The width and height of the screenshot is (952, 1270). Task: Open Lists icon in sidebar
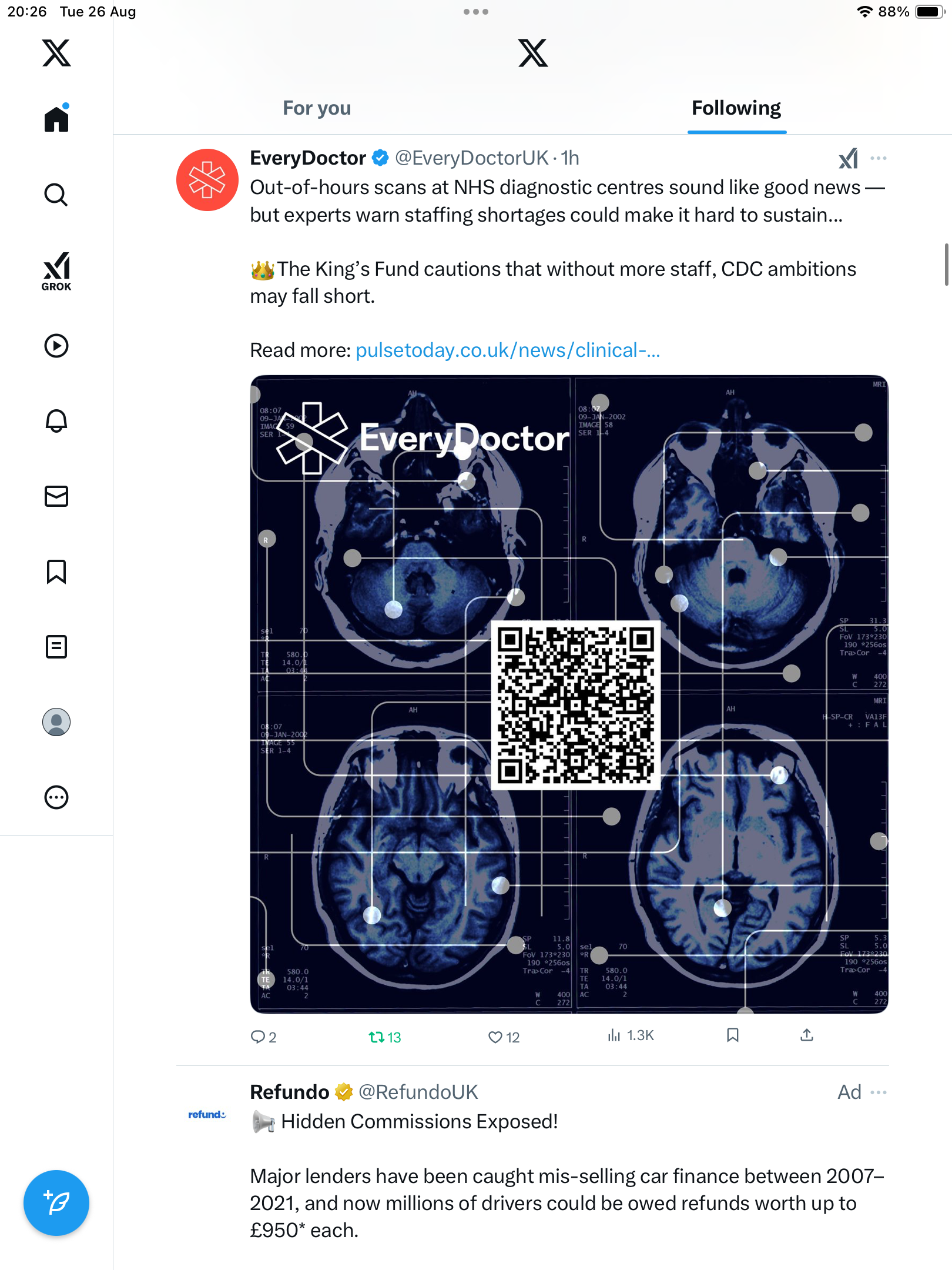tap(56, 647)
